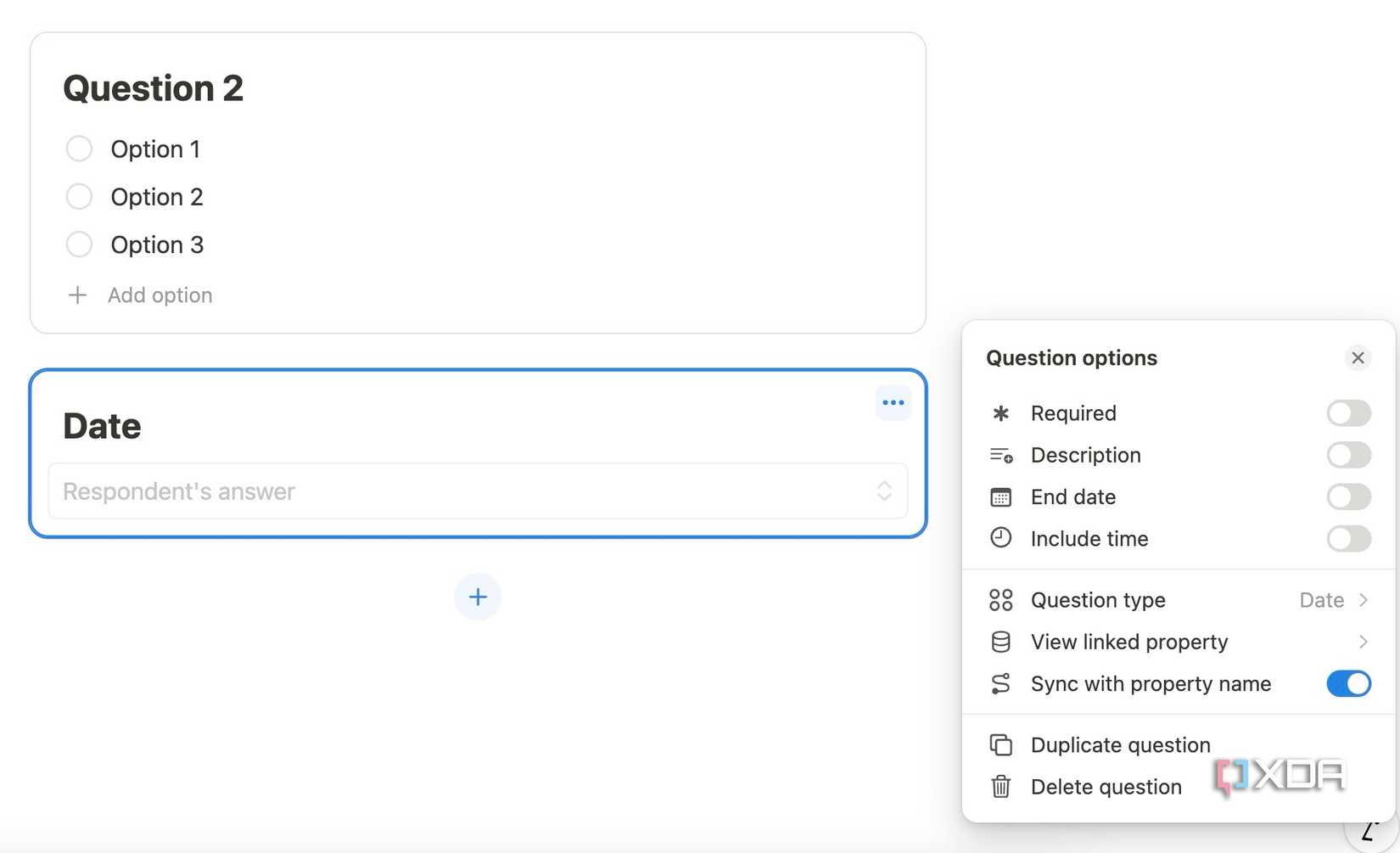Click Add option under Question 2

coord(160,295)
